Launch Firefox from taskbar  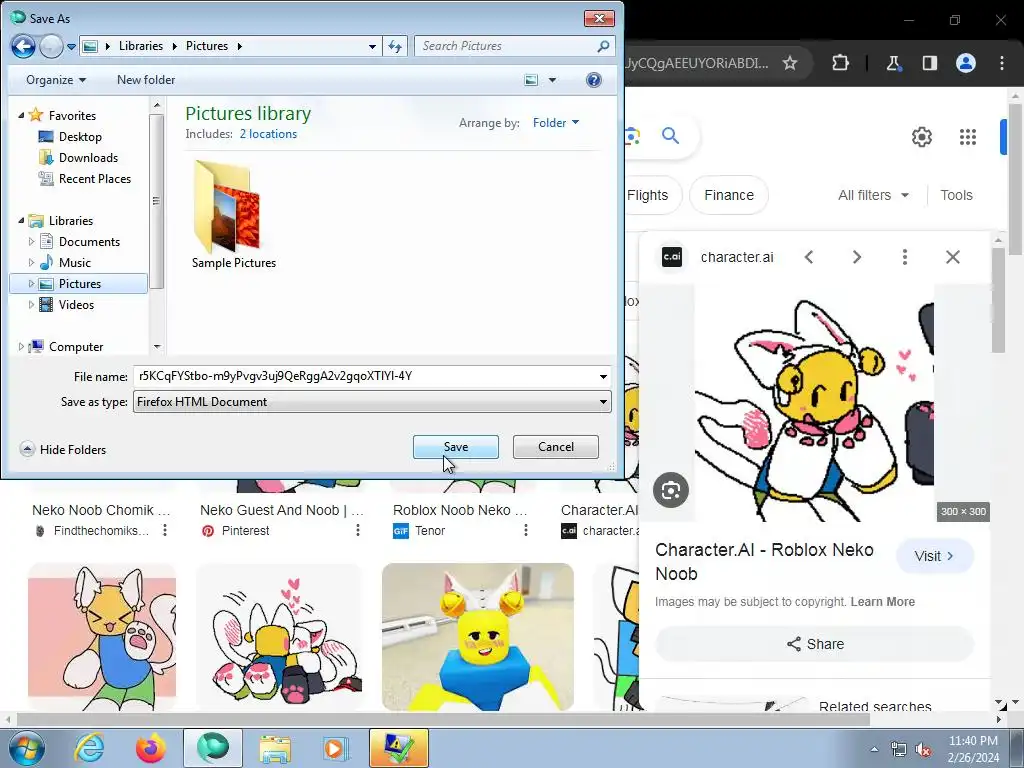(x=151, y=748)
